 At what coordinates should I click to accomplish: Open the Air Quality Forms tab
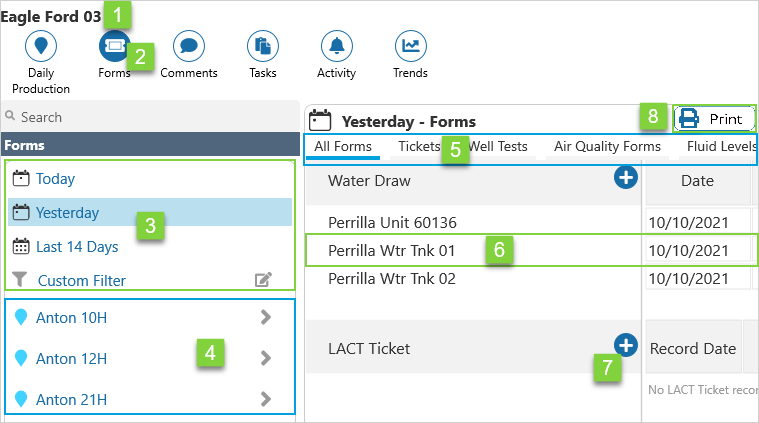[607, 147]
